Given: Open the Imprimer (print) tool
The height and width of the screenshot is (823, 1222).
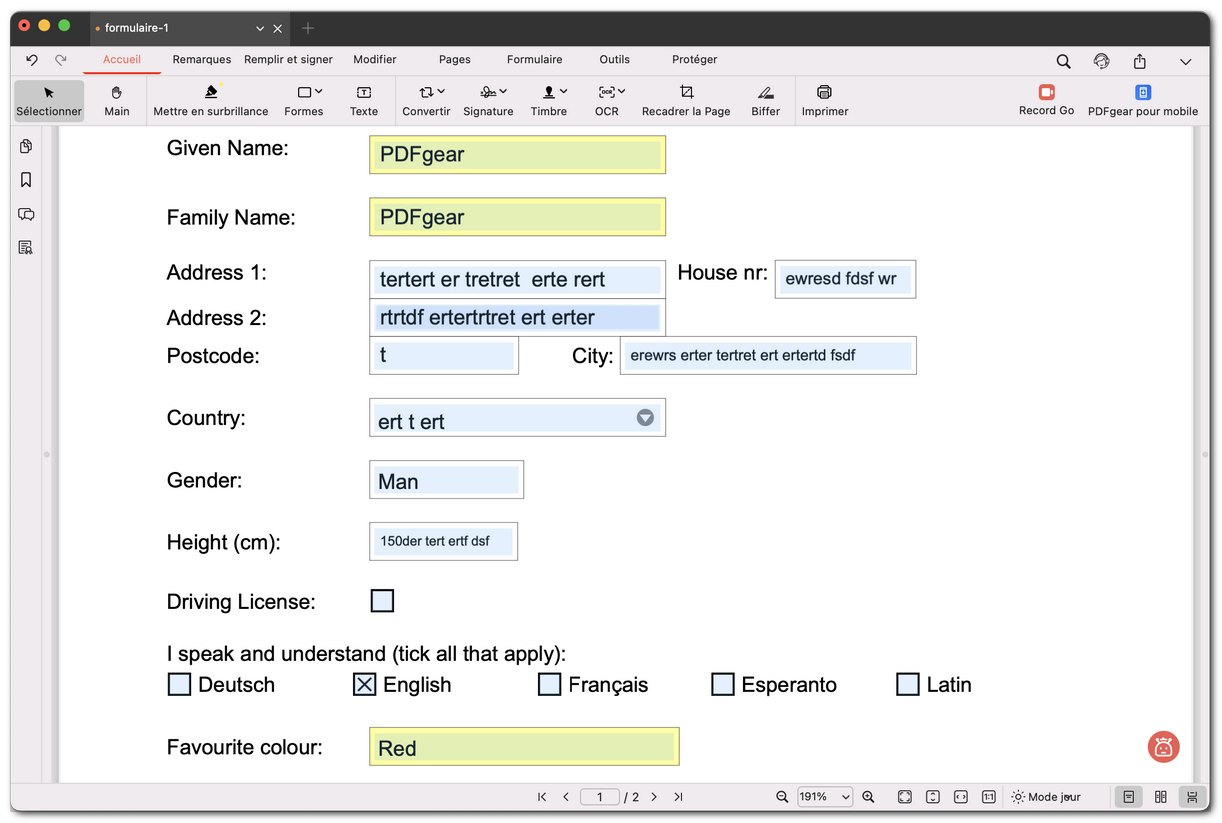Looking at the screenshot, I should [824, 100].
